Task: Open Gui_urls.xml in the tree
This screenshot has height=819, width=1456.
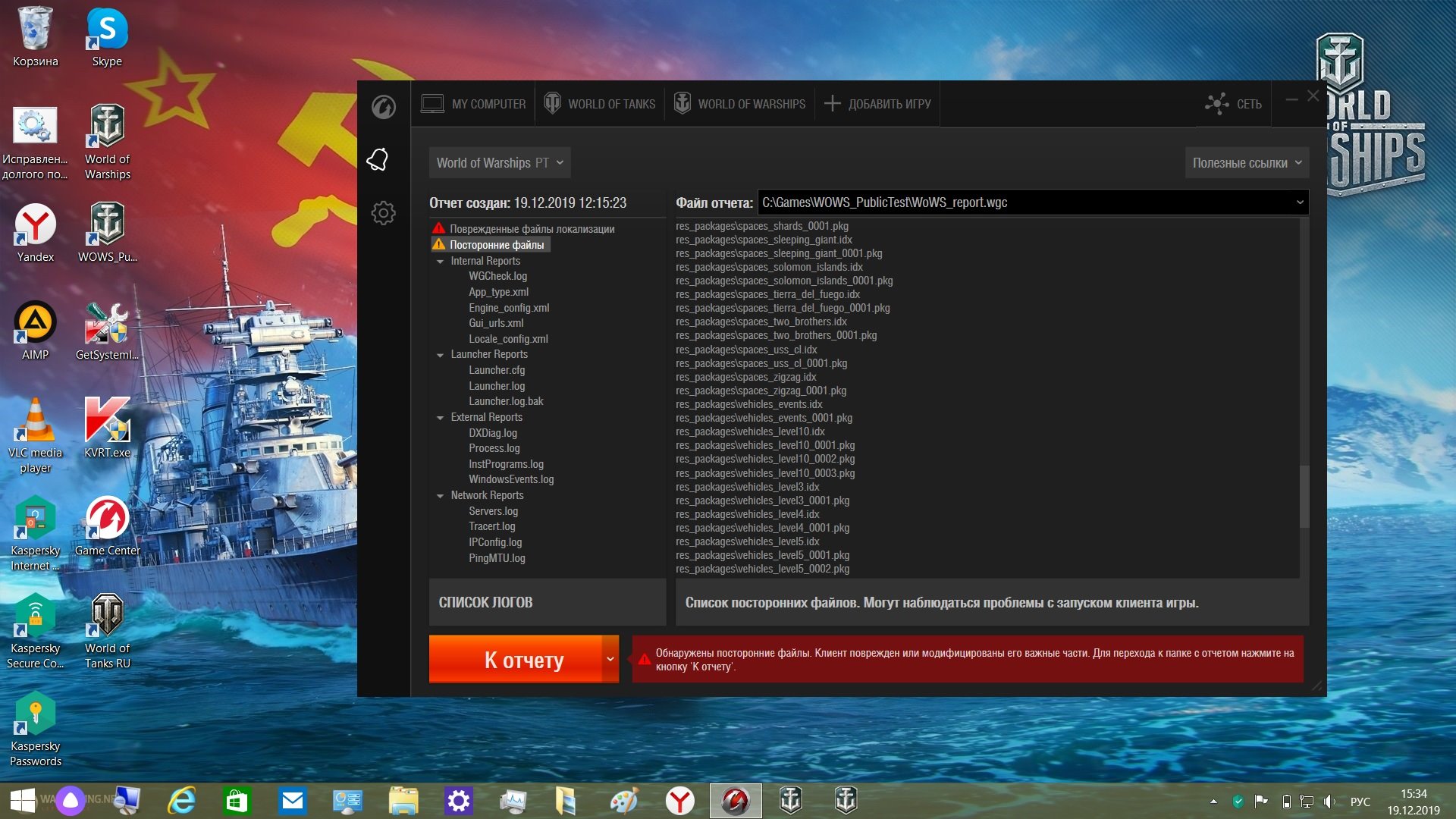Action: (496, 323)
